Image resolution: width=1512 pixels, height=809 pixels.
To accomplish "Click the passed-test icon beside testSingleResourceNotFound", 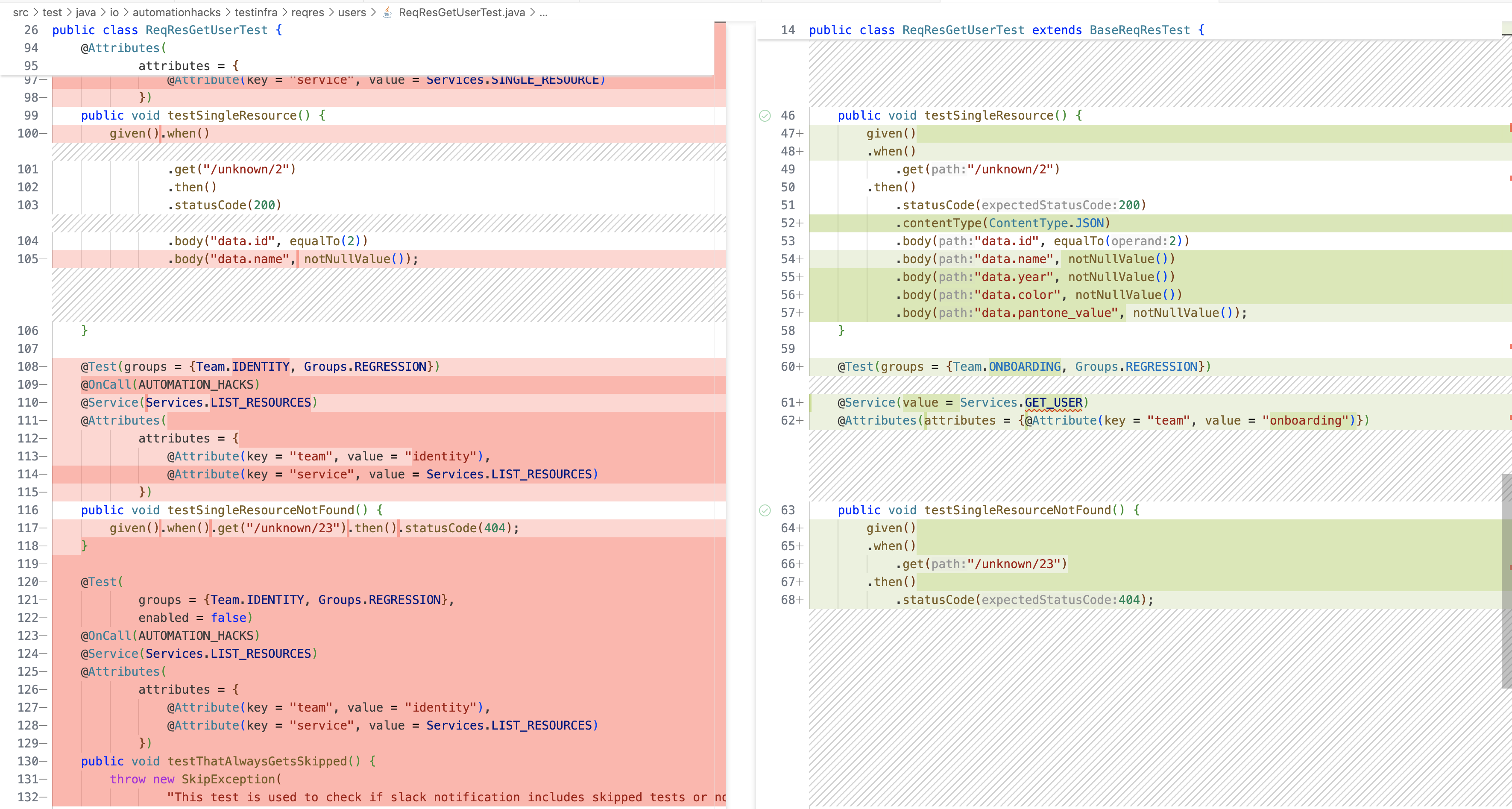I will [765, 510].
